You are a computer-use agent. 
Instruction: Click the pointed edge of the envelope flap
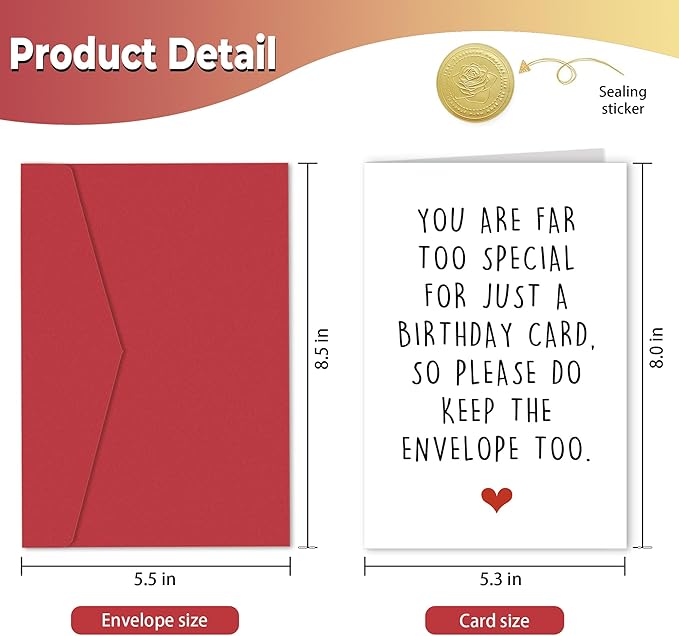[122, 350]
